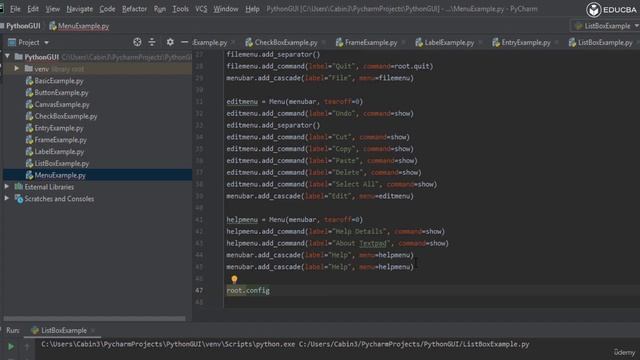
Task: Click the yellow intention lightbulb icon
Action: pos(234,279)
